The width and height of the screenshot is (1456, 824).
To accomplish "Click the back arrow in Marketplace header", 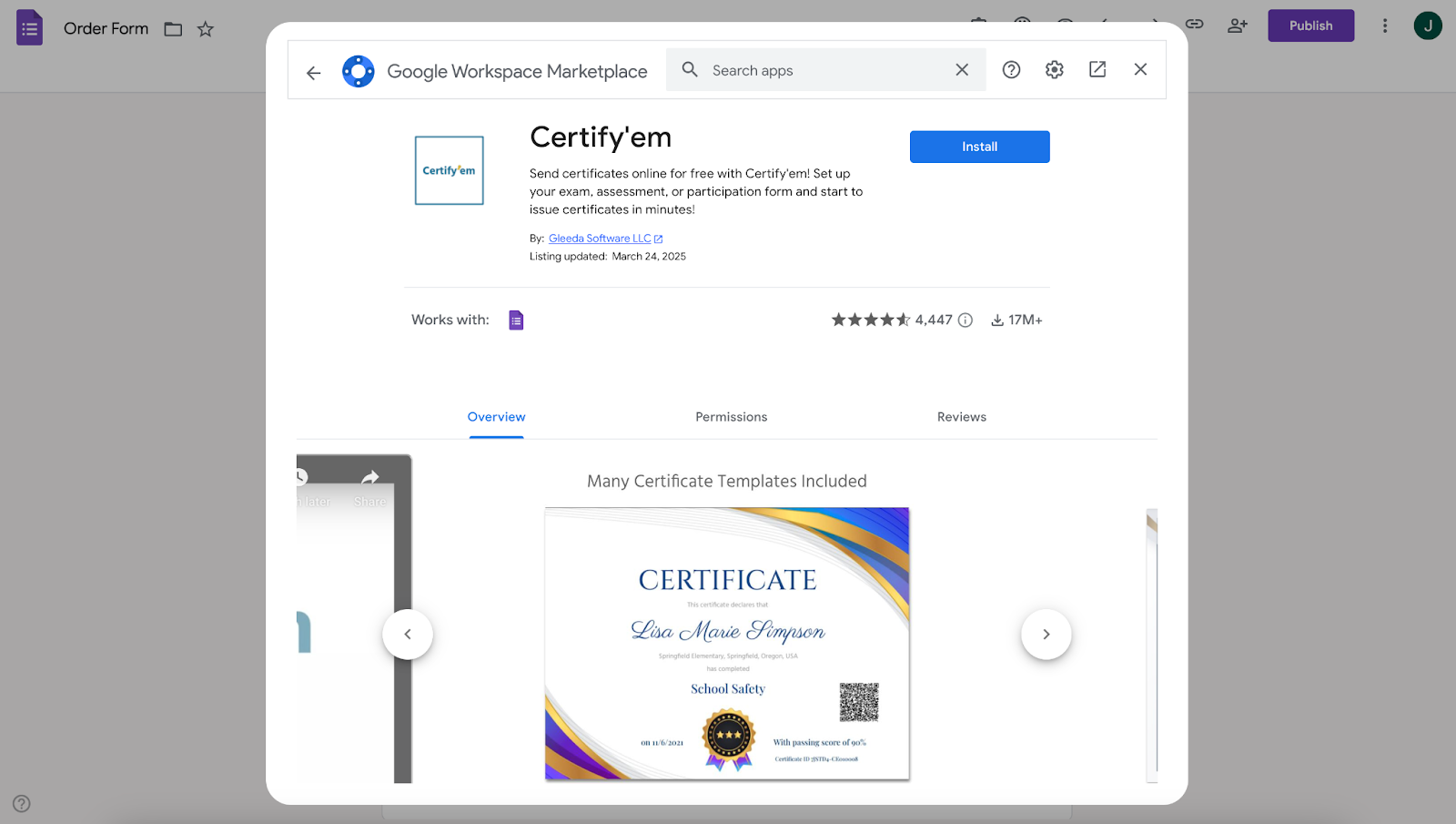I will click(x=314, y=73).
